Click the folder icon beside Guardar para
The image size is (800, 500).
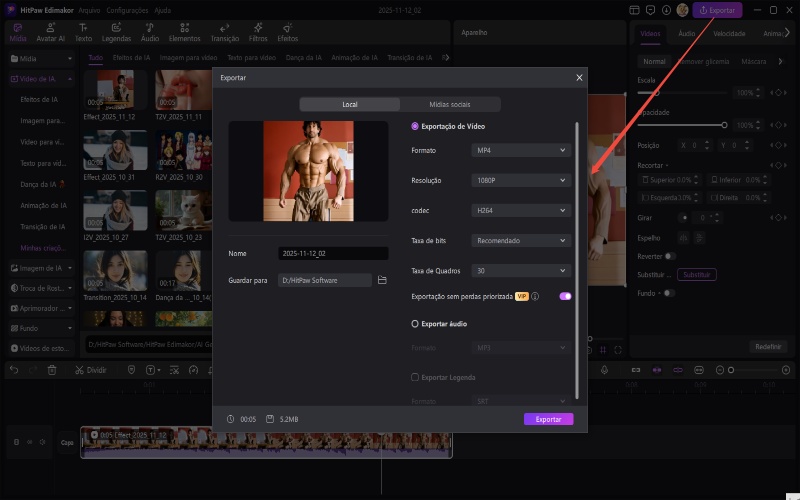pos(382,281)
